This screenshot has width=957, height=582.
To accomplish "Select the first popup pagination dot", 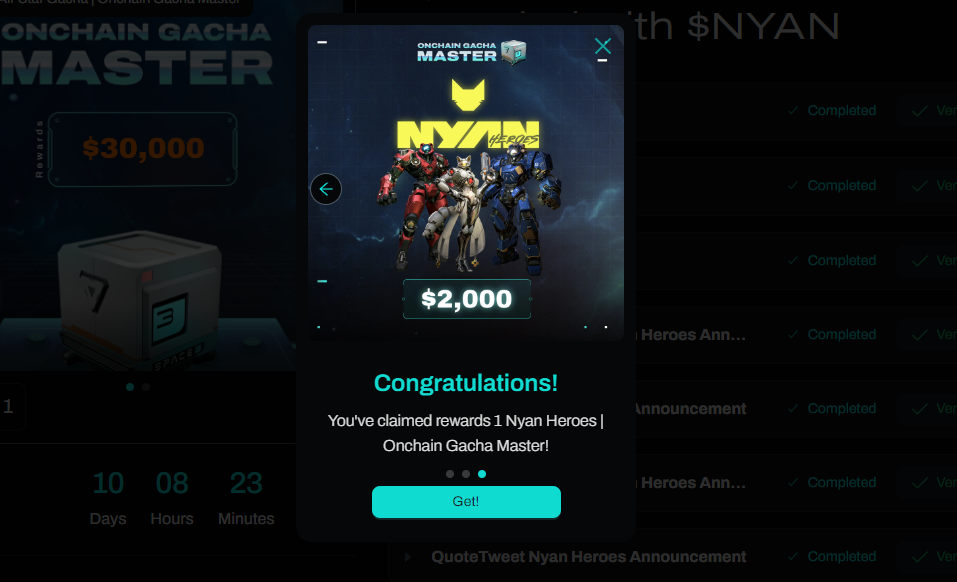I will coord(450,474).
